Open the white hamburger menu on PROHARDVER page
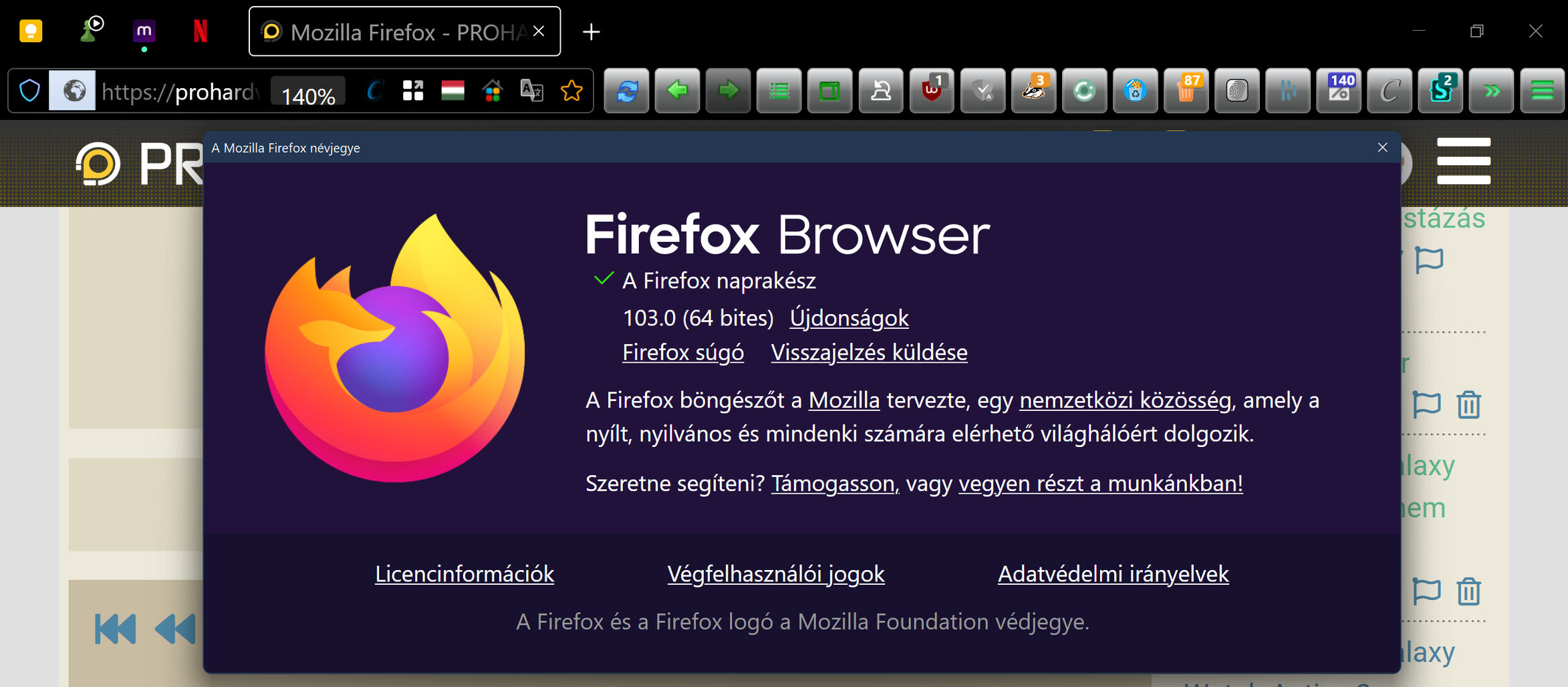Viewport: 1568px width, 687px height. (1464, 161)
